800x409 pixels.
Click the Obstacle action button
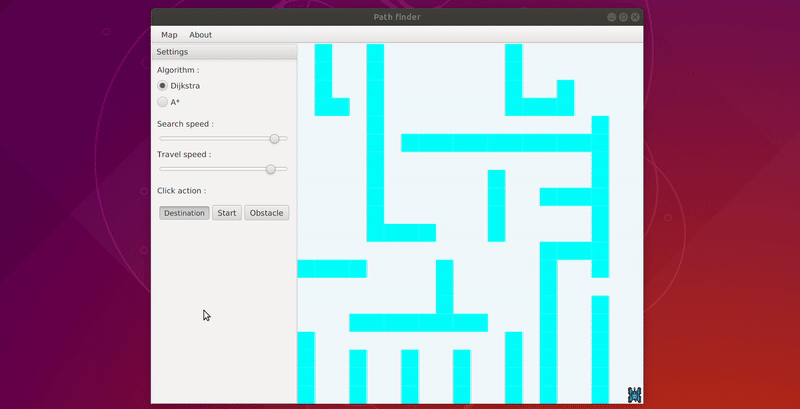(x=266, y=213)
